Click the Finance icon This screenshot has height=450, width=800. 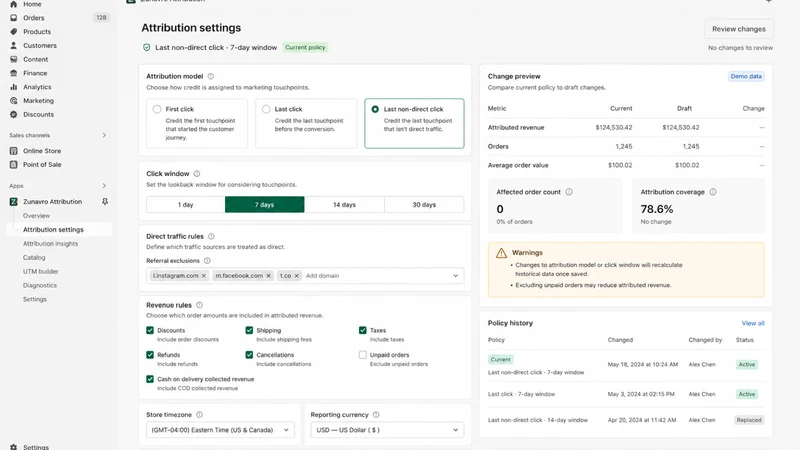[14, 73]
